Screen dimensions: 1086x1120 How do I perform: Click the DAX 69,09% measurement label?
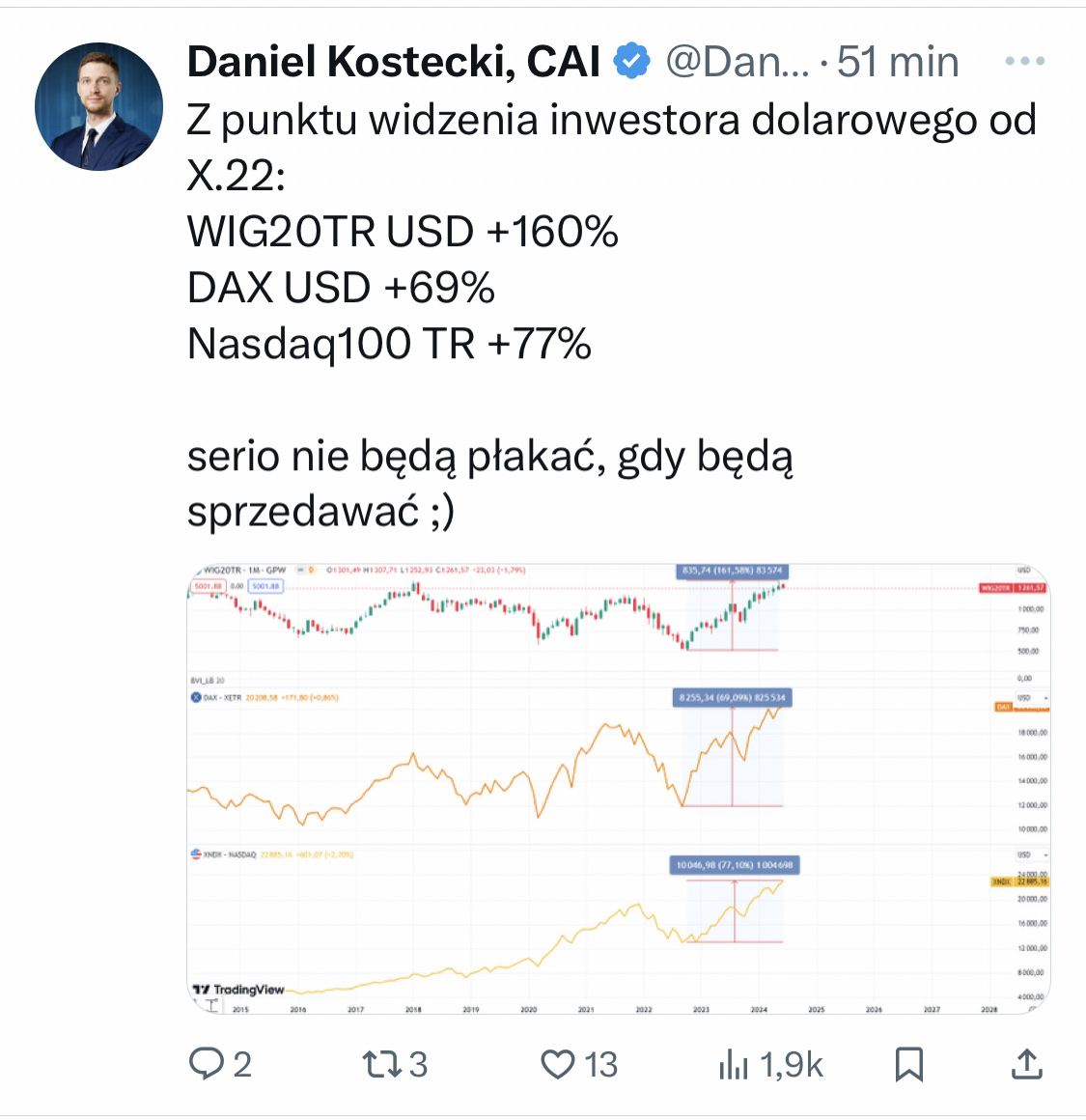[x=732, y=697]
